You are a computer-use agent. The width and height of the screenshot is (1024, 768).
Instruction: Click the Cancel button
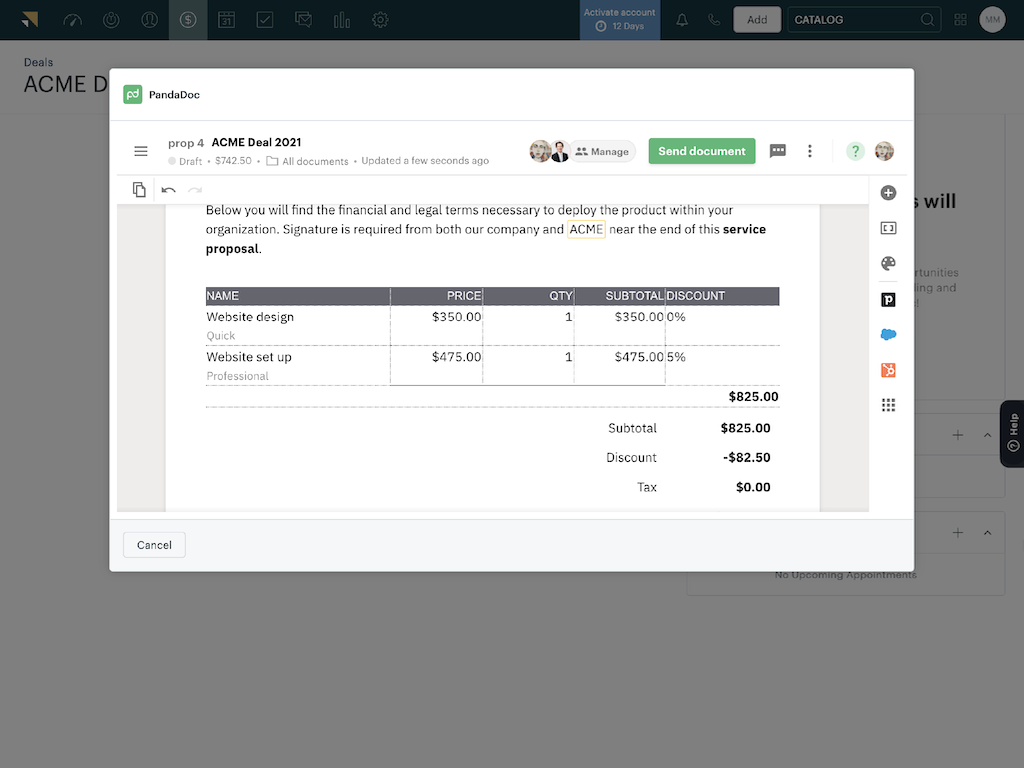point(154,545)
